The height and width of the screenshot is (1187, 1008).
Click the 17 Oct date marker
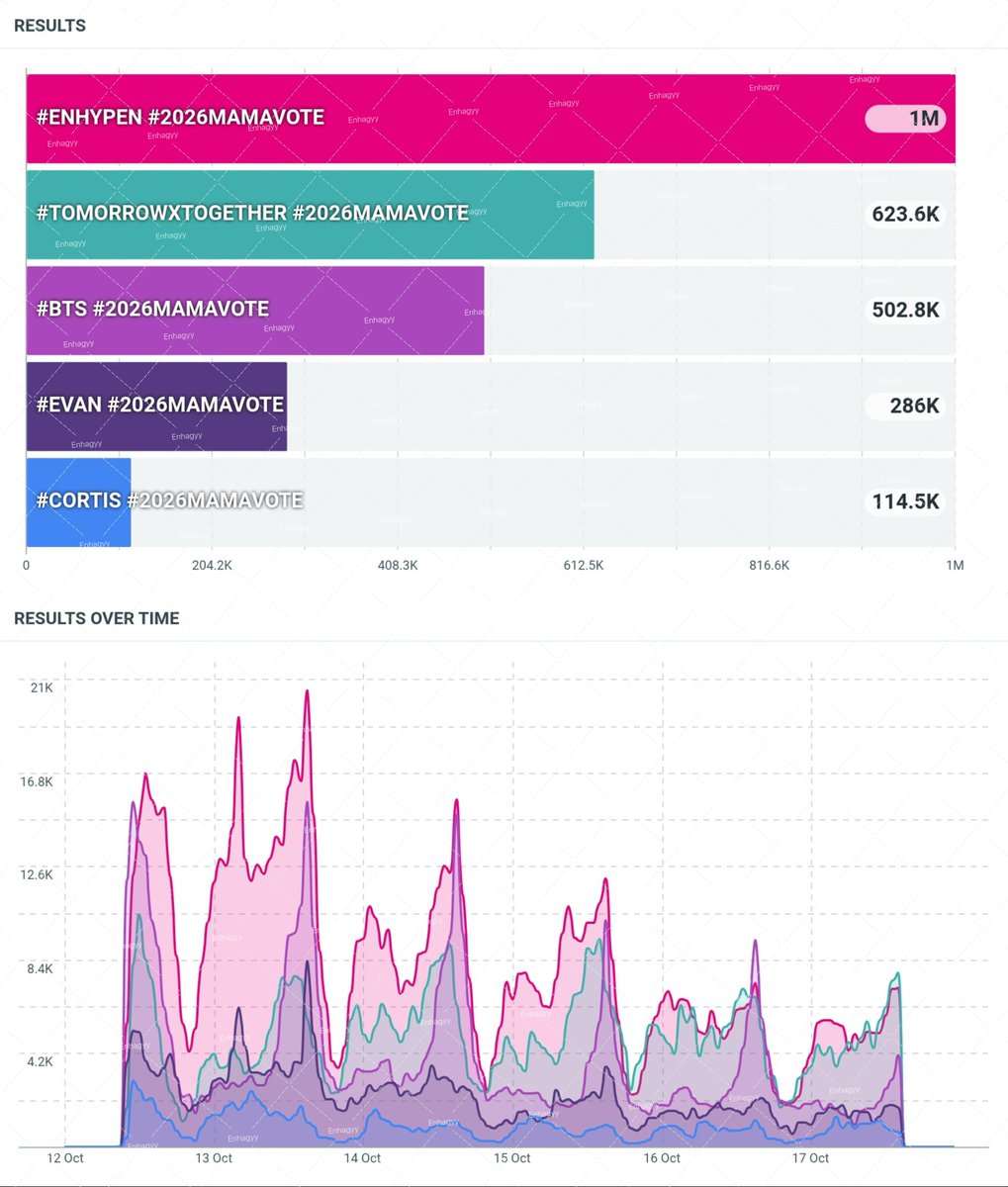point(811,1158)
